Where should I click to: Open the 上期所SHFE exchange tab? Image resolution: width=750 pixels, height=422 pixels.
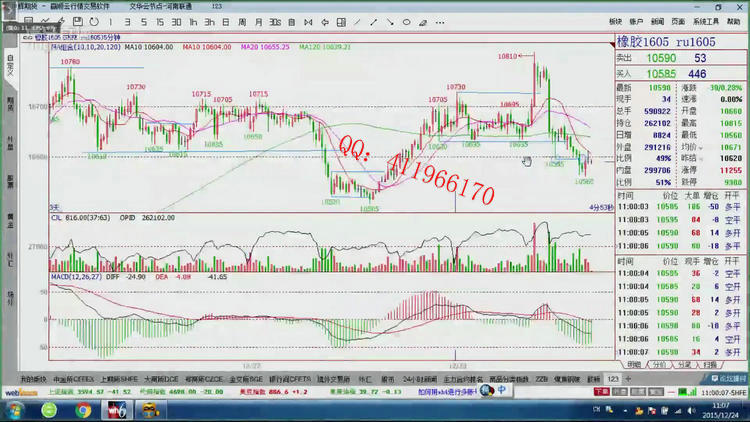[x=119, y=379]
